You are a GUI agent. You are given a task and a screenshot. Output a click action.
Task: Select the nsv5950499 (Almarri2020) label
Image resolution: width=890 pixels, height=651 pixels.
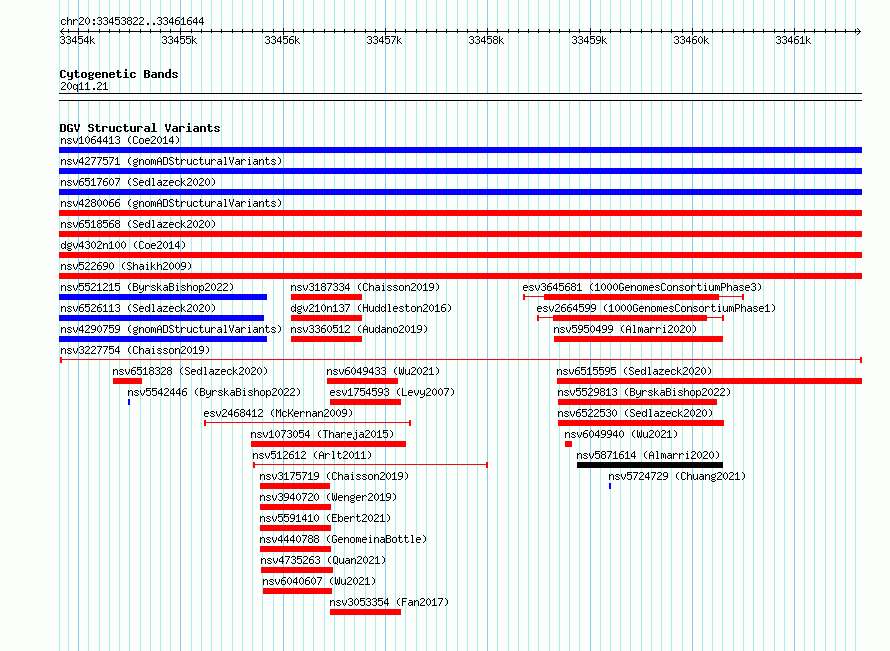[x=625, y=329]
